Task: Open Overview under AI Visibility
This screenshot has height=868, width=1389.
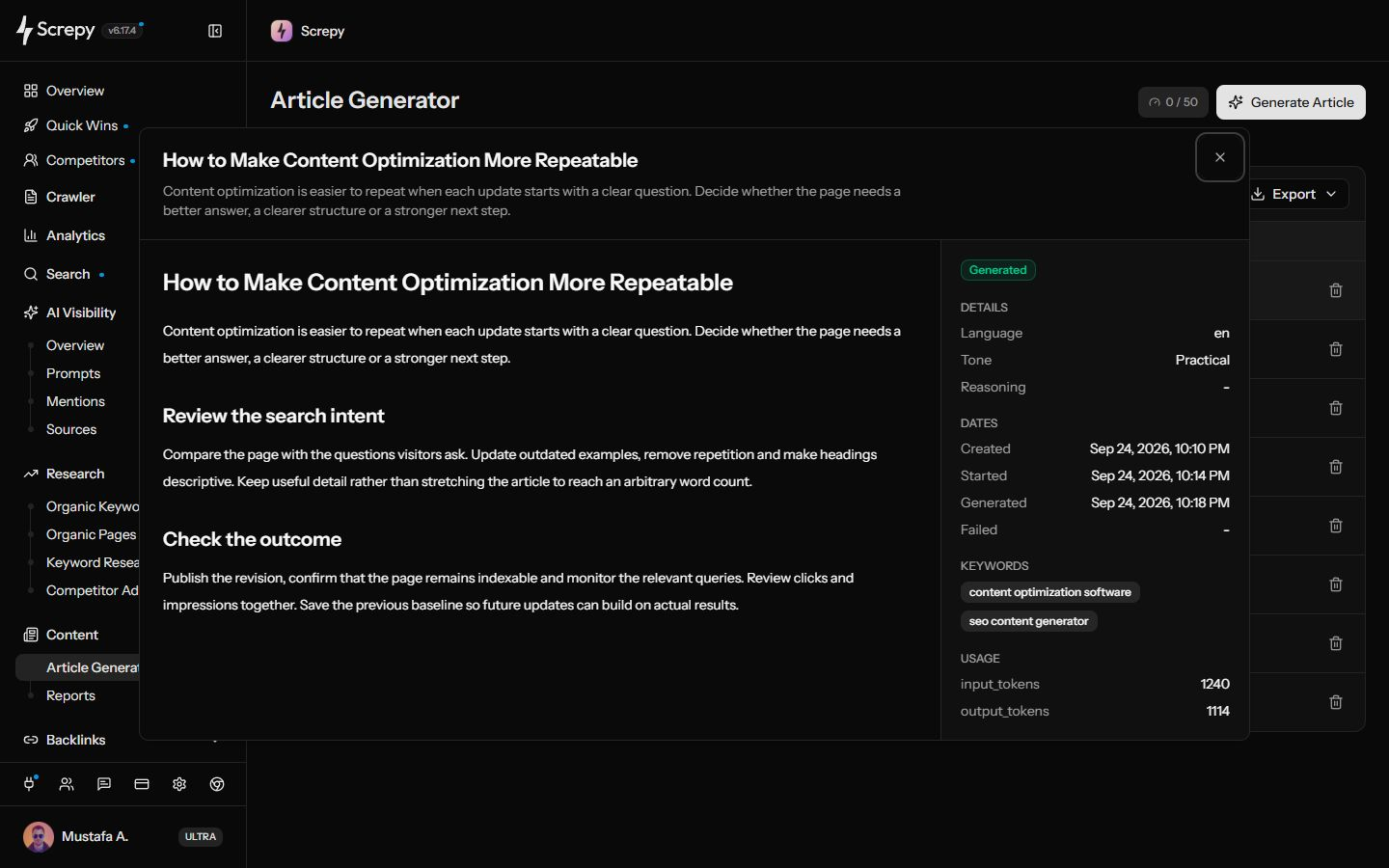Action: click(75, 345)
